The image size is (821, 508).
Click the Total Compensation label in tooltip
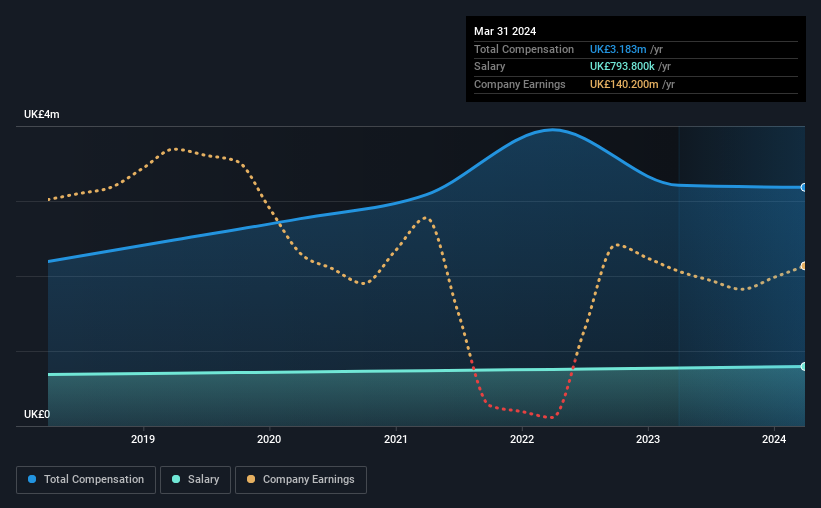point(524,49)
